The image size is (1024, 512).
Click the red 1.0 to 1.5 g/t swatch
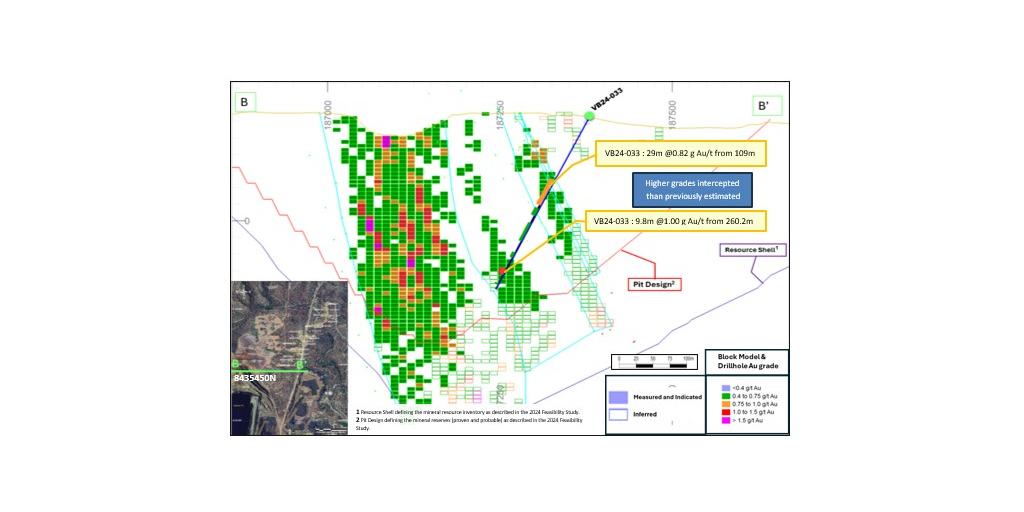(725, 413)
